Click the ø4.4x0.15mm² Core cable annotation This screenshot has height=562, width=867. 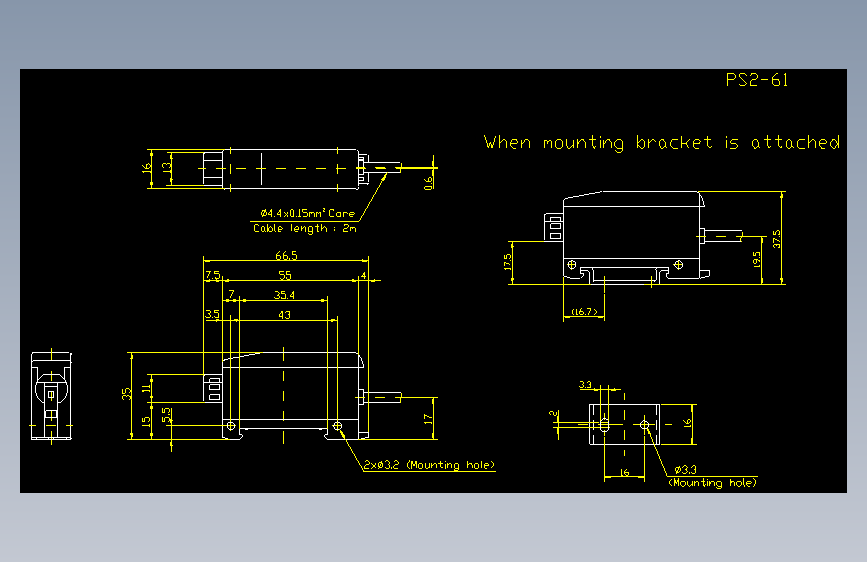click(307, 213)
